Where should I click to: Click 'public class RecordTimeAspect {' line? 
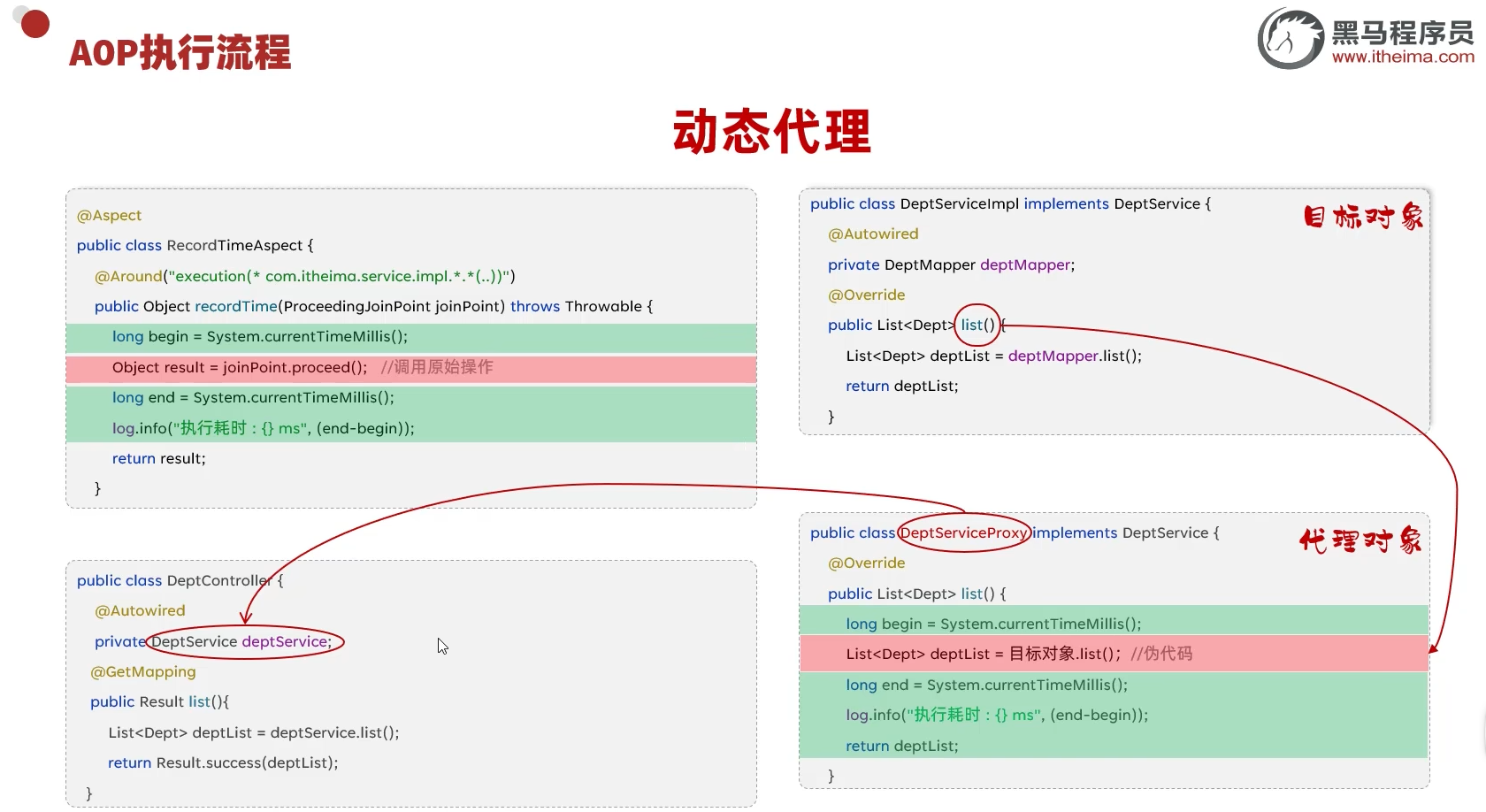pyautogui.click(x=195, y=245)
